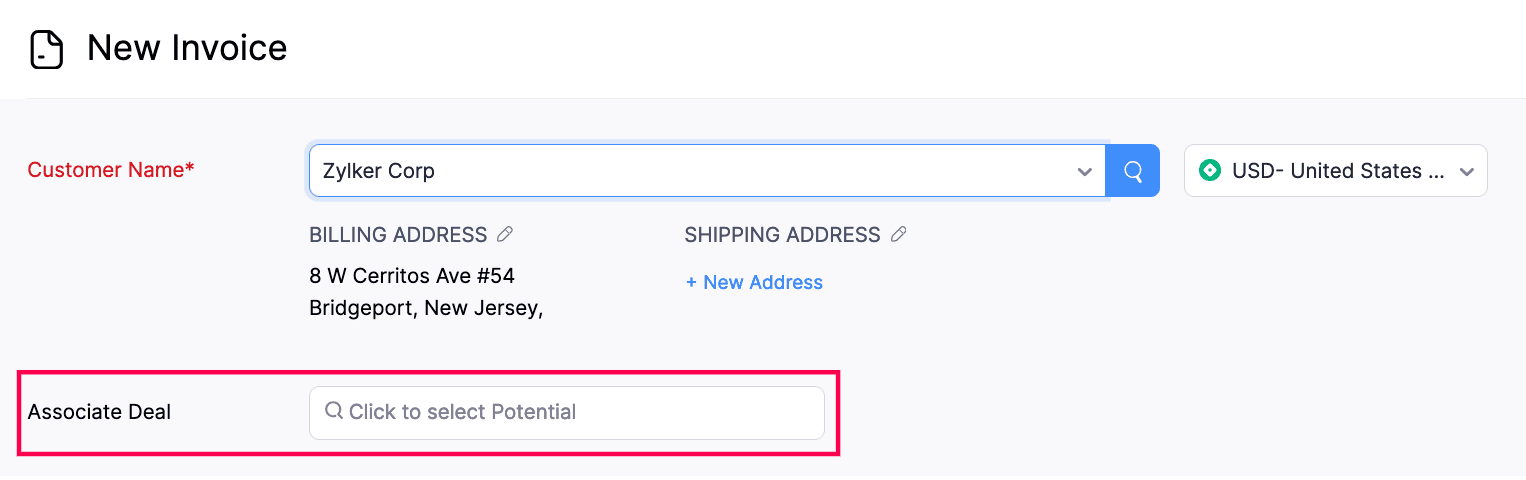
Task: Expand the Customer Name dropdown chevron
Action: pos(1084,172)
